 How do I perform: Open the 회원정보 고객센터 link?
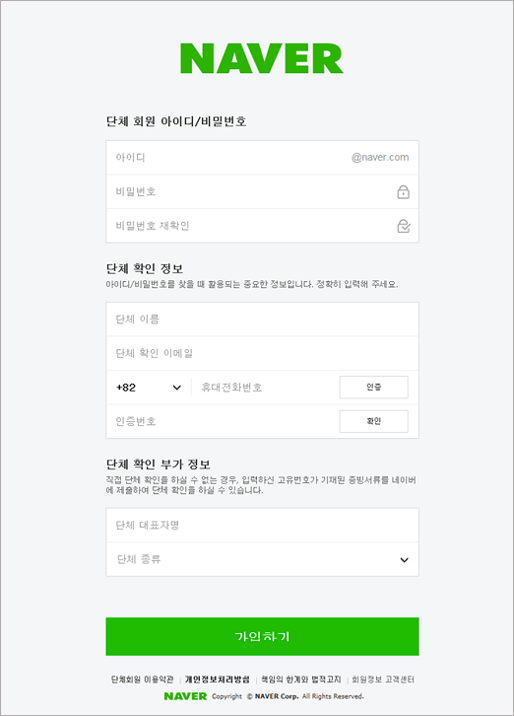pos(383,679)
